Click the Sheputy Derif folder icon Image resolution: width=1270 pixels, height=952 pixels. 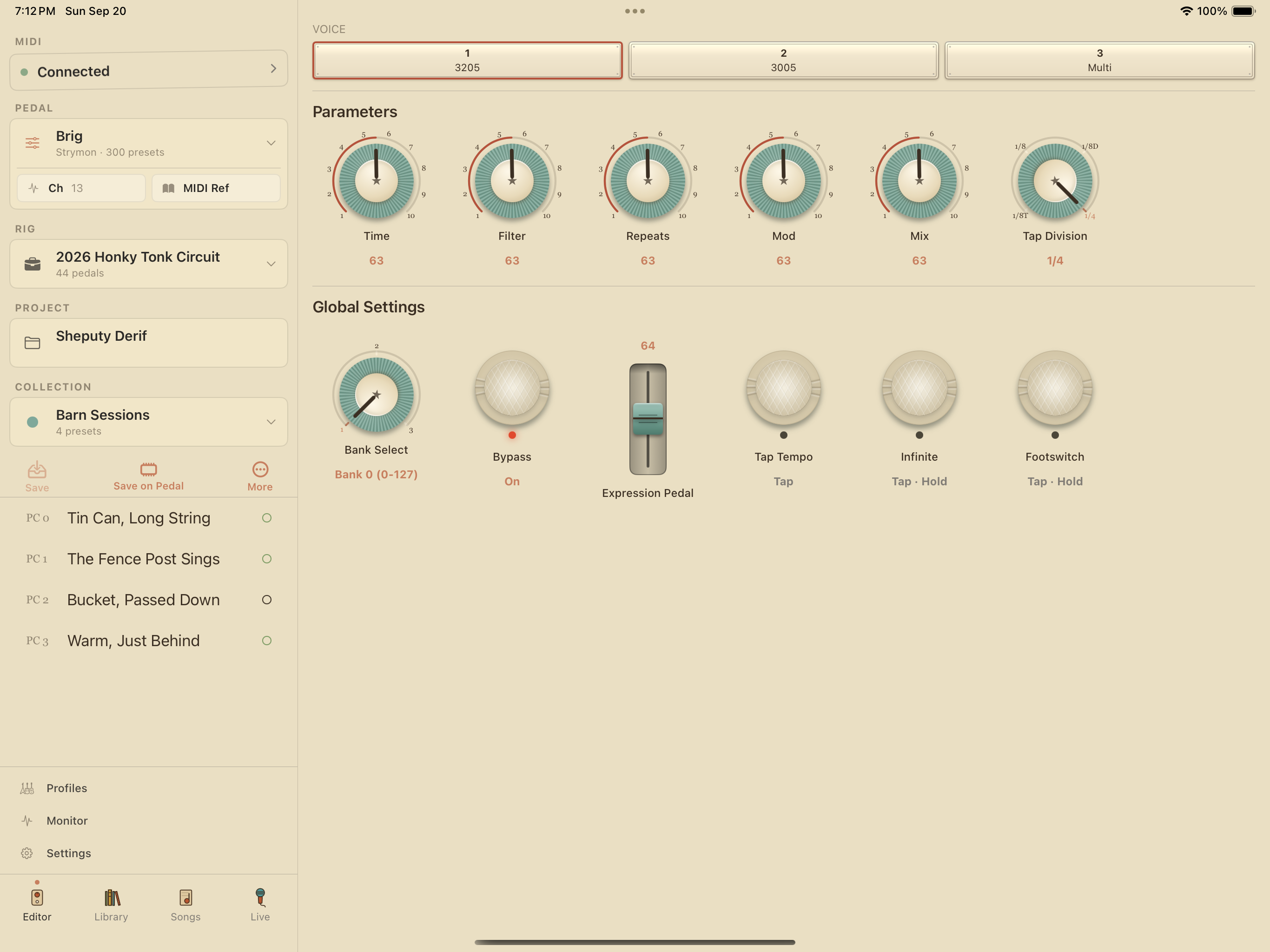click(33, 343)
